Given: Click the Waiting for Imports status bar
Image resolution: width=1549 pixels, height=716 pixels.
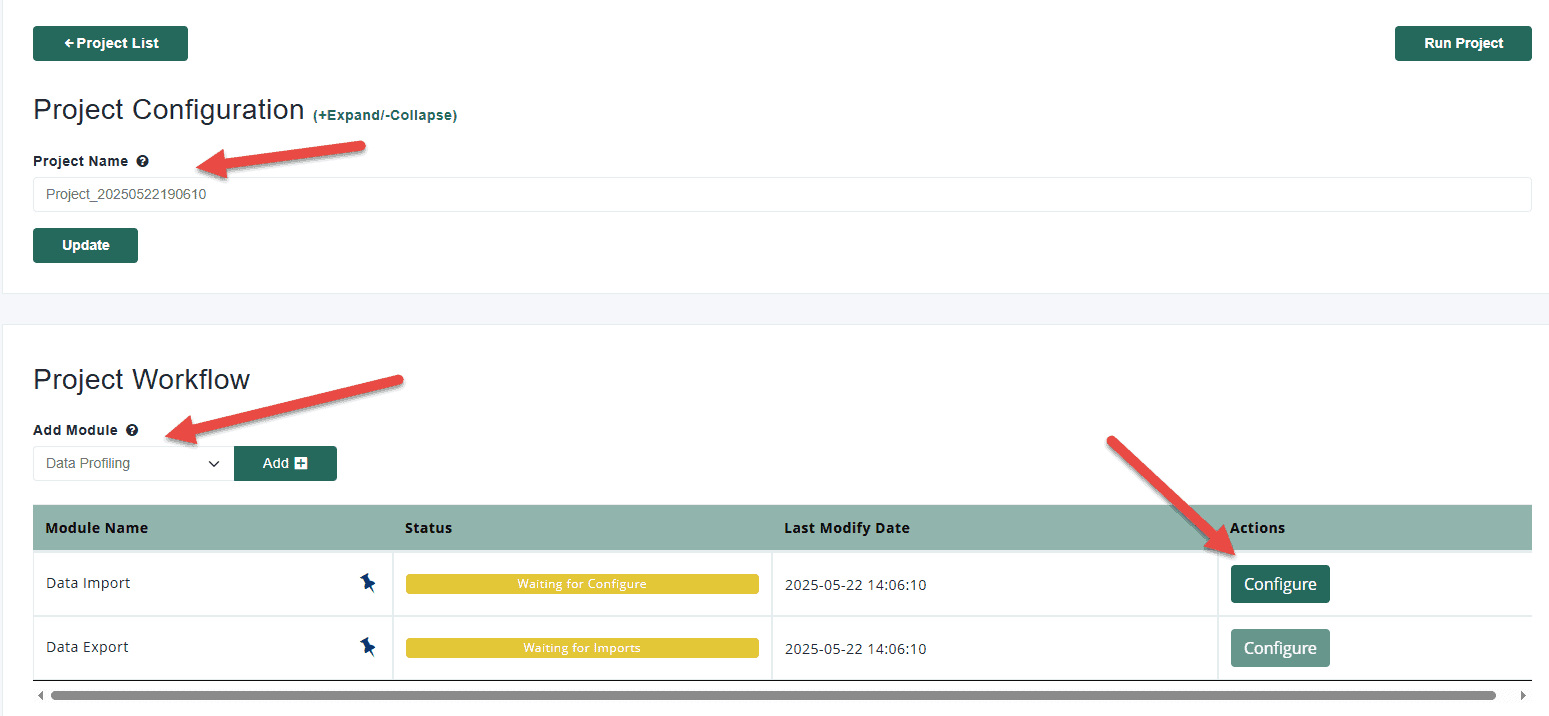Looking at the screenshot, I should (581, 648).
